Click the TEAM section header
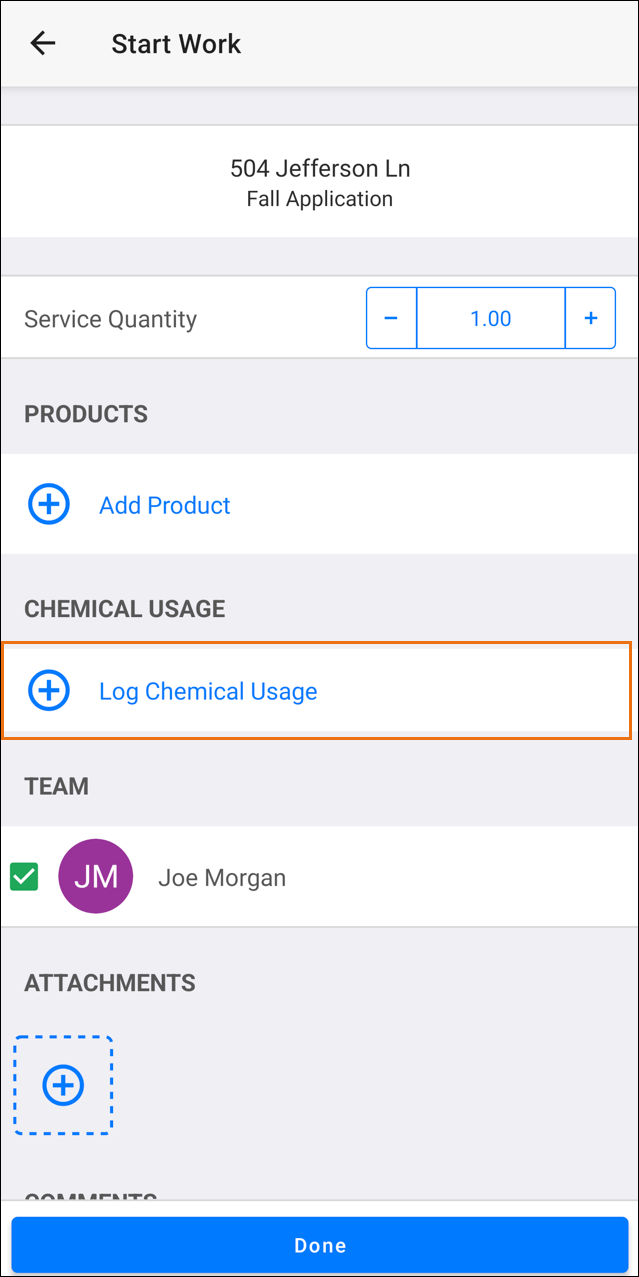 (x=56, y=786)
